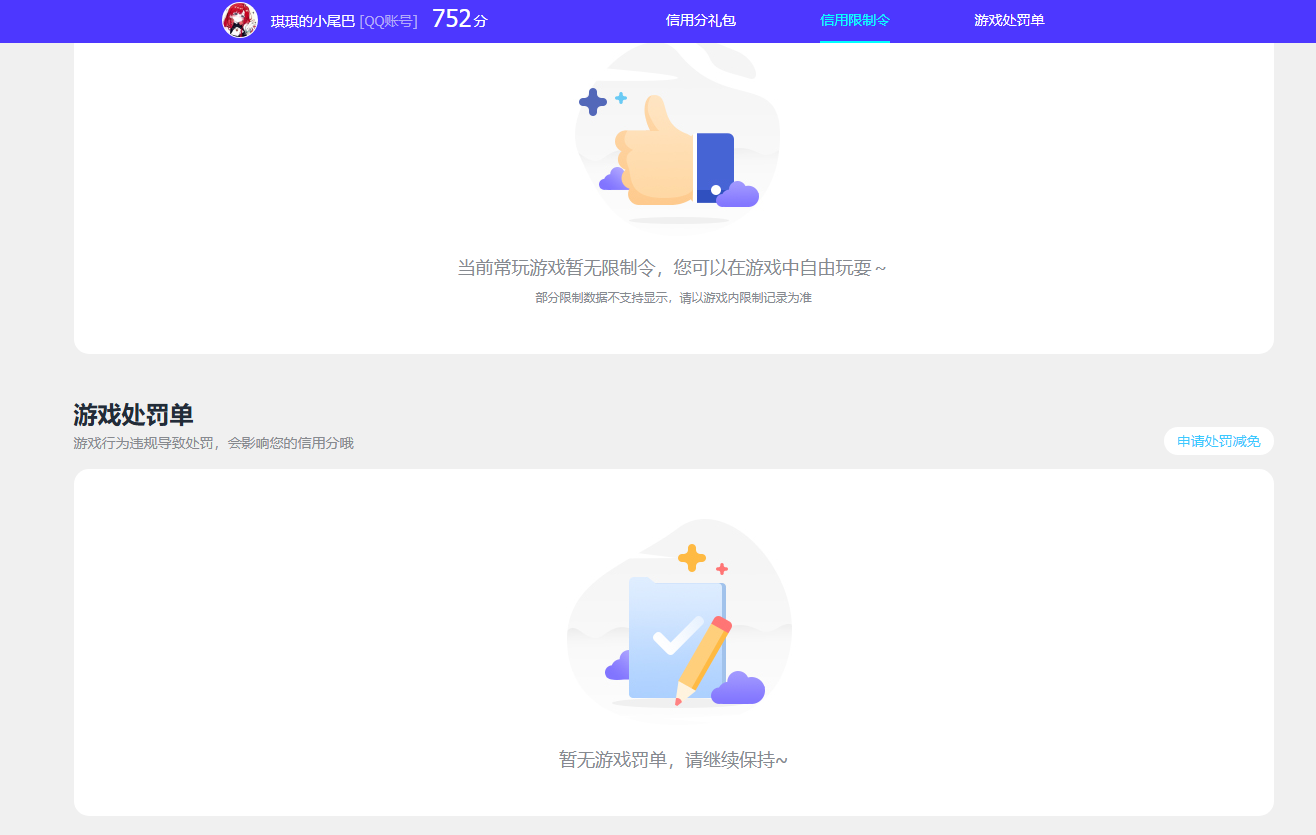1316x835 pixels.
Task: Click the note 部分限制数据不支持显示
Action: pyautogui.click(x=601, y=298)
